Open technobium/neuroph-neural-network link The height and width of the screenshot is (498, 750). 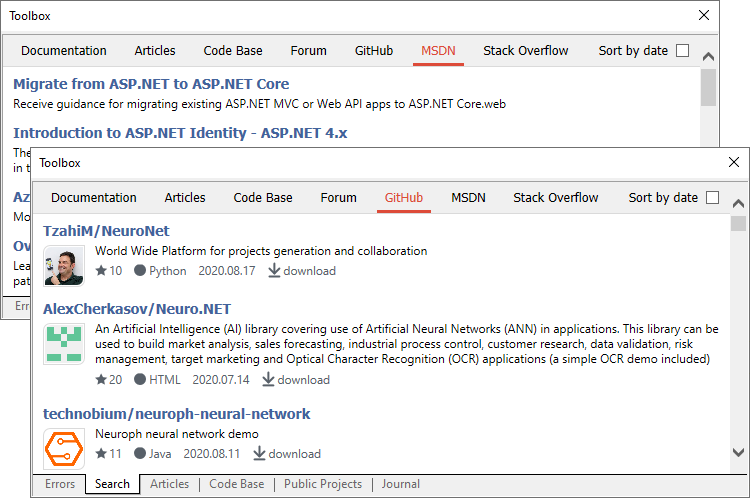click(176, 414)
